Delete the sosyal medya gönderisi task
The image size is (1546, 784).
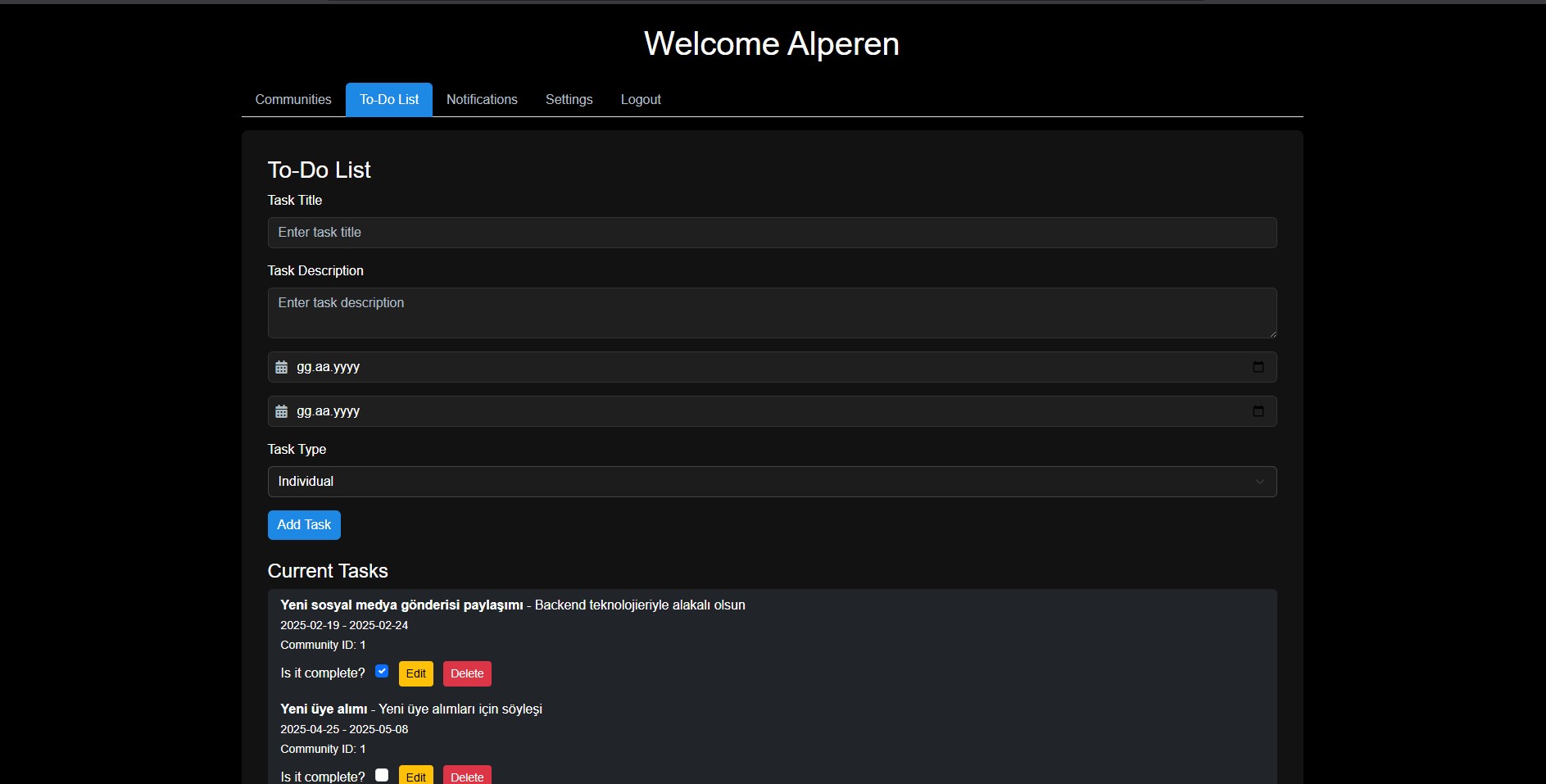pos(467,673)
